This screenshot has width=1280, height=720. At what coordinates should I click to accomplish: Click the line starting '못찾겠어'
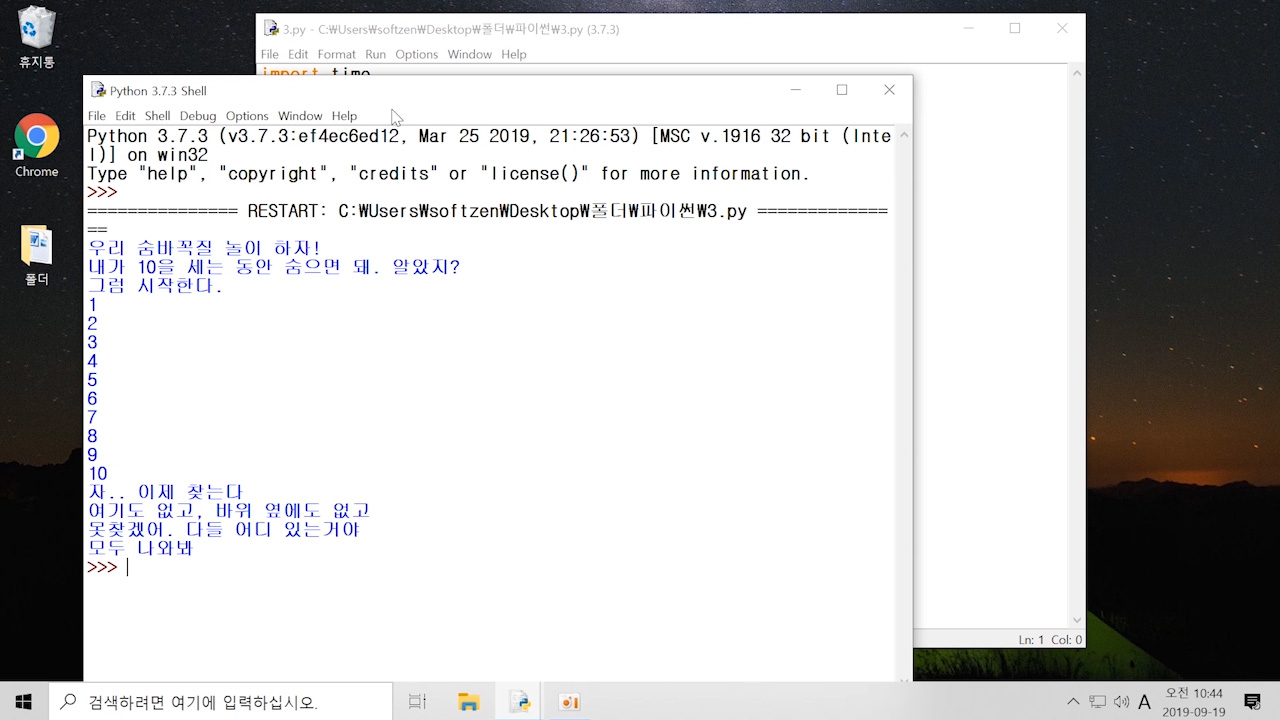[x=223, y=530]
